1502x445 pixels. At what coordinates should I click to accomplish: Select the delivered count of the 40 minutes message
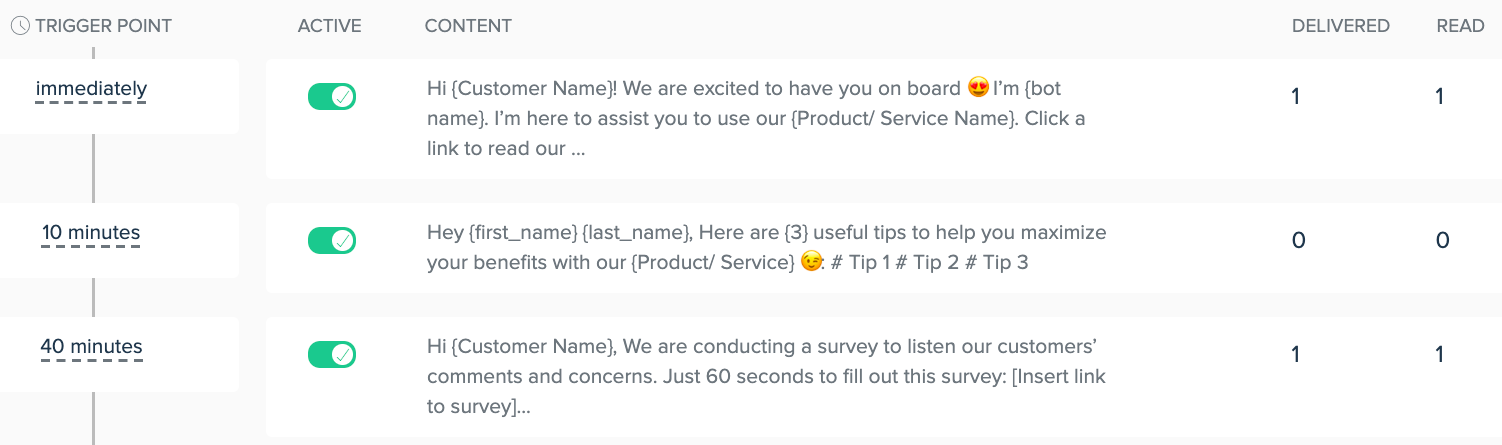[1296, 355]
